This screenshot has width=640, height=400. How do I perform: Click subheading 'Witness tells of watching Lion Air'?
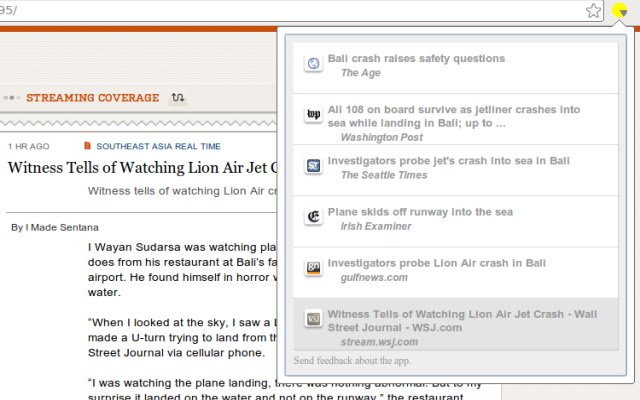pos(182,191)
